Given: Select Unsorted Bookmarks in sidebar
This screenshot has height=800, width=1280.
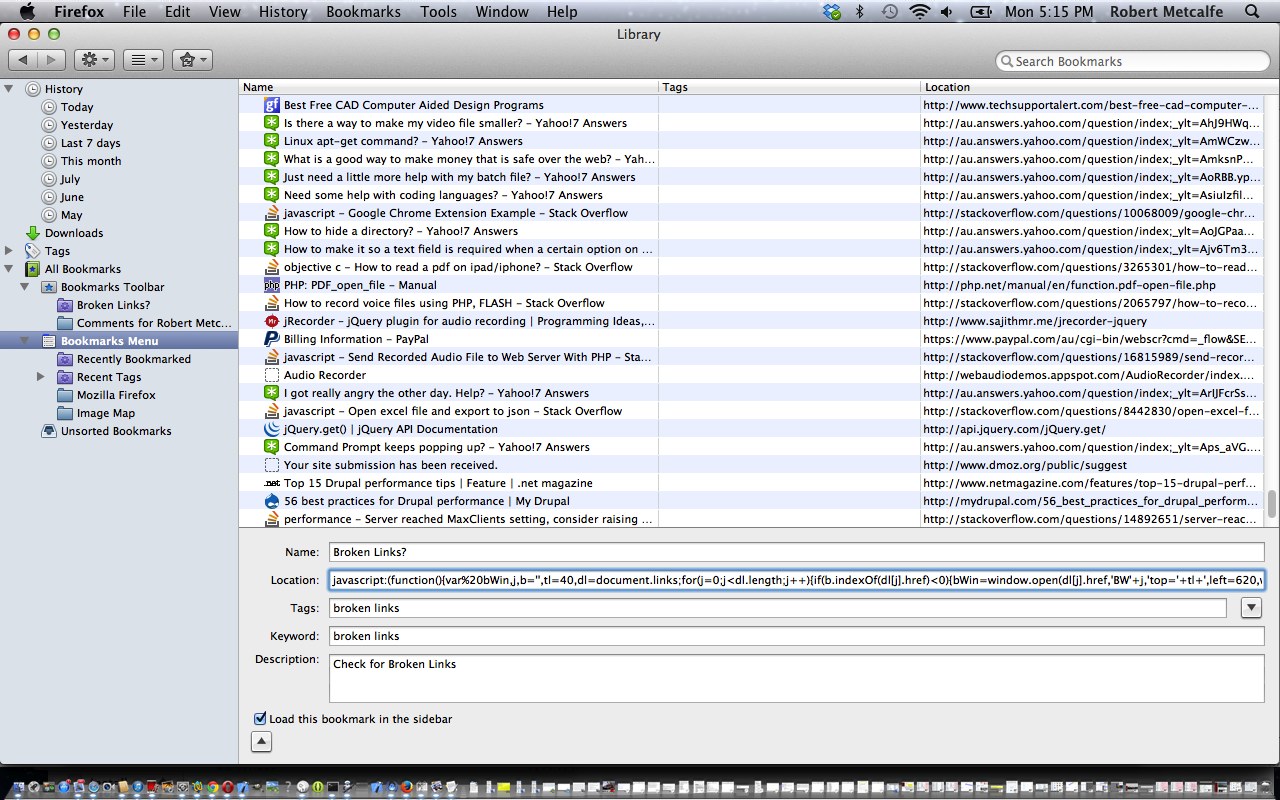Looking at the screenshot, I should 106,431.
